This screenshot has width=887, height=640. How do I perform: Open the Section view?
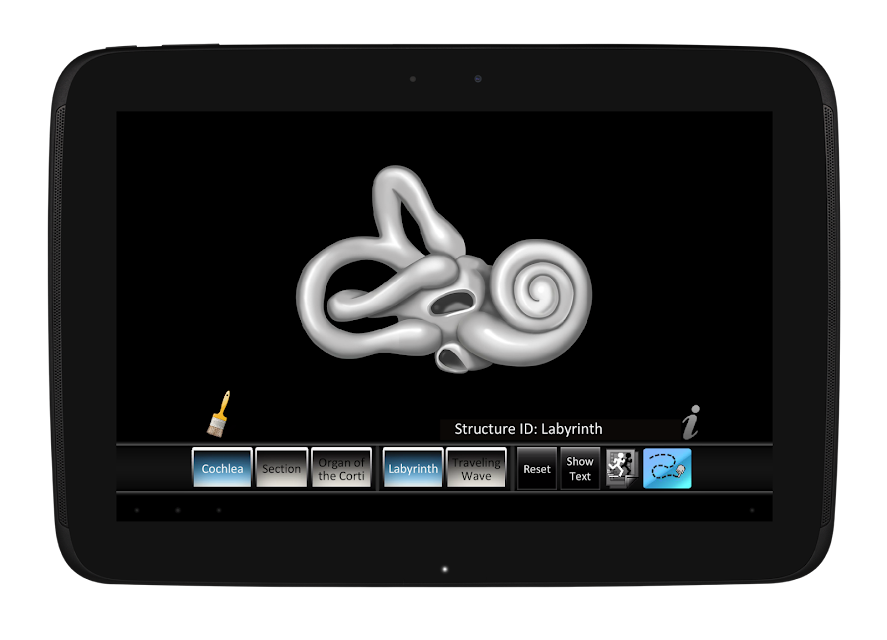(x=282, y=468)
